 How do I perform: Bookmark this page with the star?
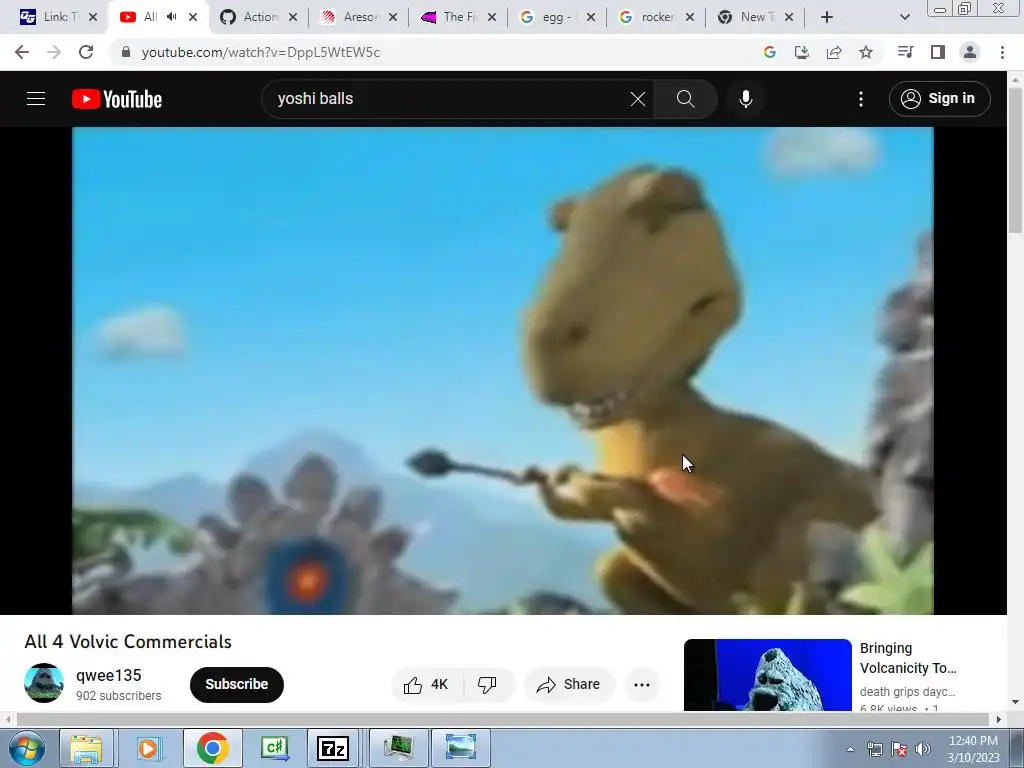pyautogui.click(x=866, y=52)
